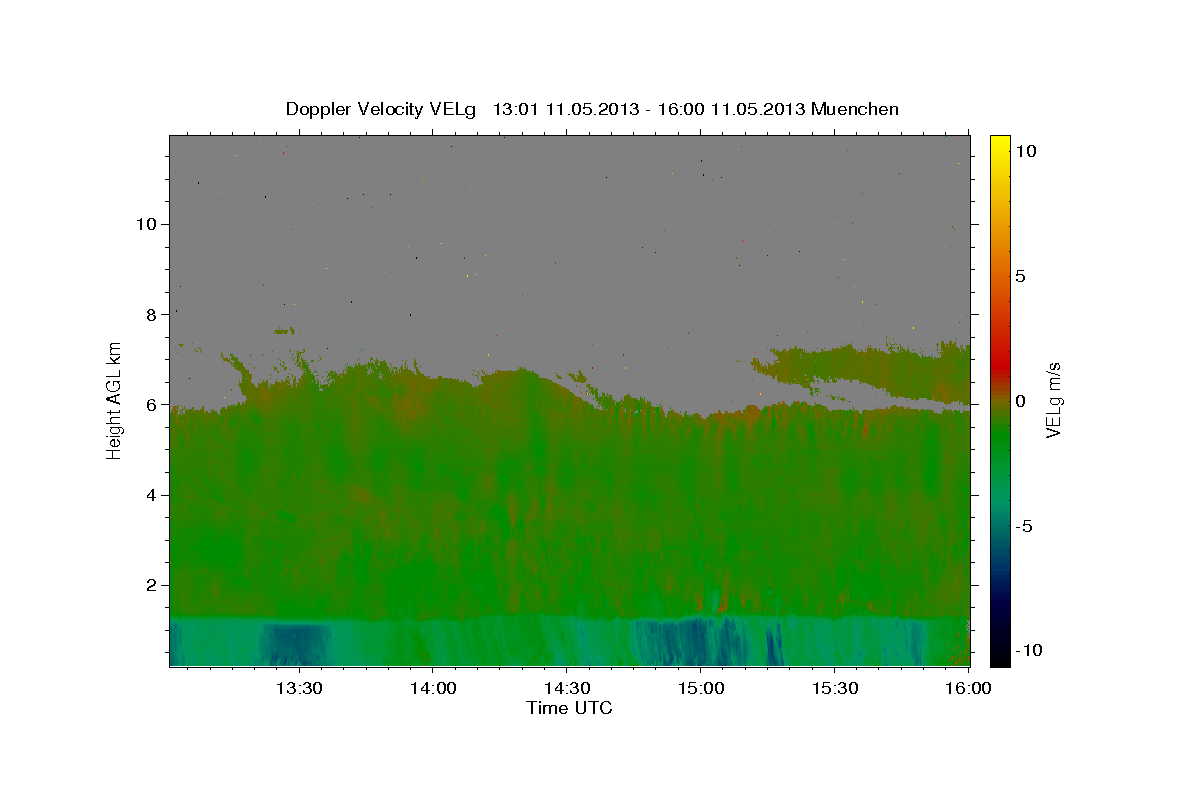Viewport: 1200px width, 800px height.
Task: Click the colorbar value -5 label
Action: (x=1023, y=526)
